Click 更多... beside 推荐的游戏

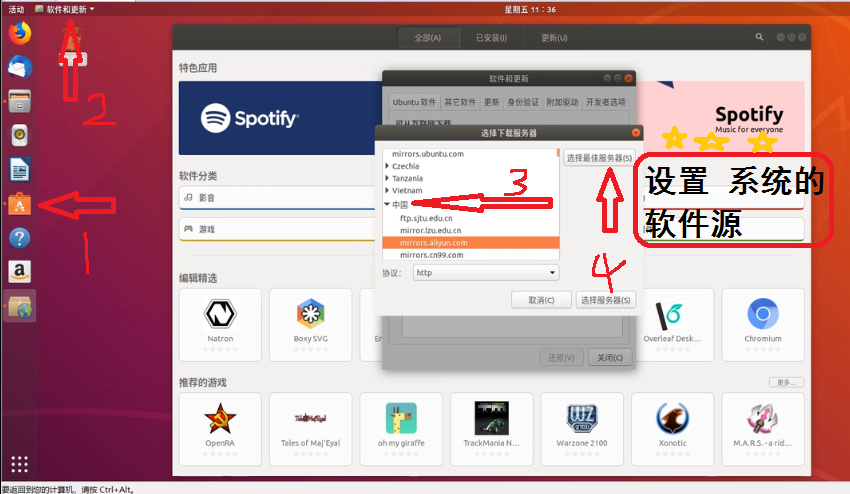click(786, 382)
